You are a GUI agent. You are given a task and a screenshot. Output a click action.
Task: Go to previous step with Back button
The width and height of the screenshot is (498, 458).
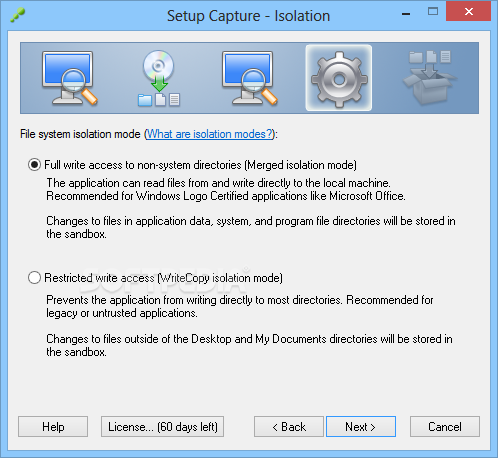tap(289, 426)
